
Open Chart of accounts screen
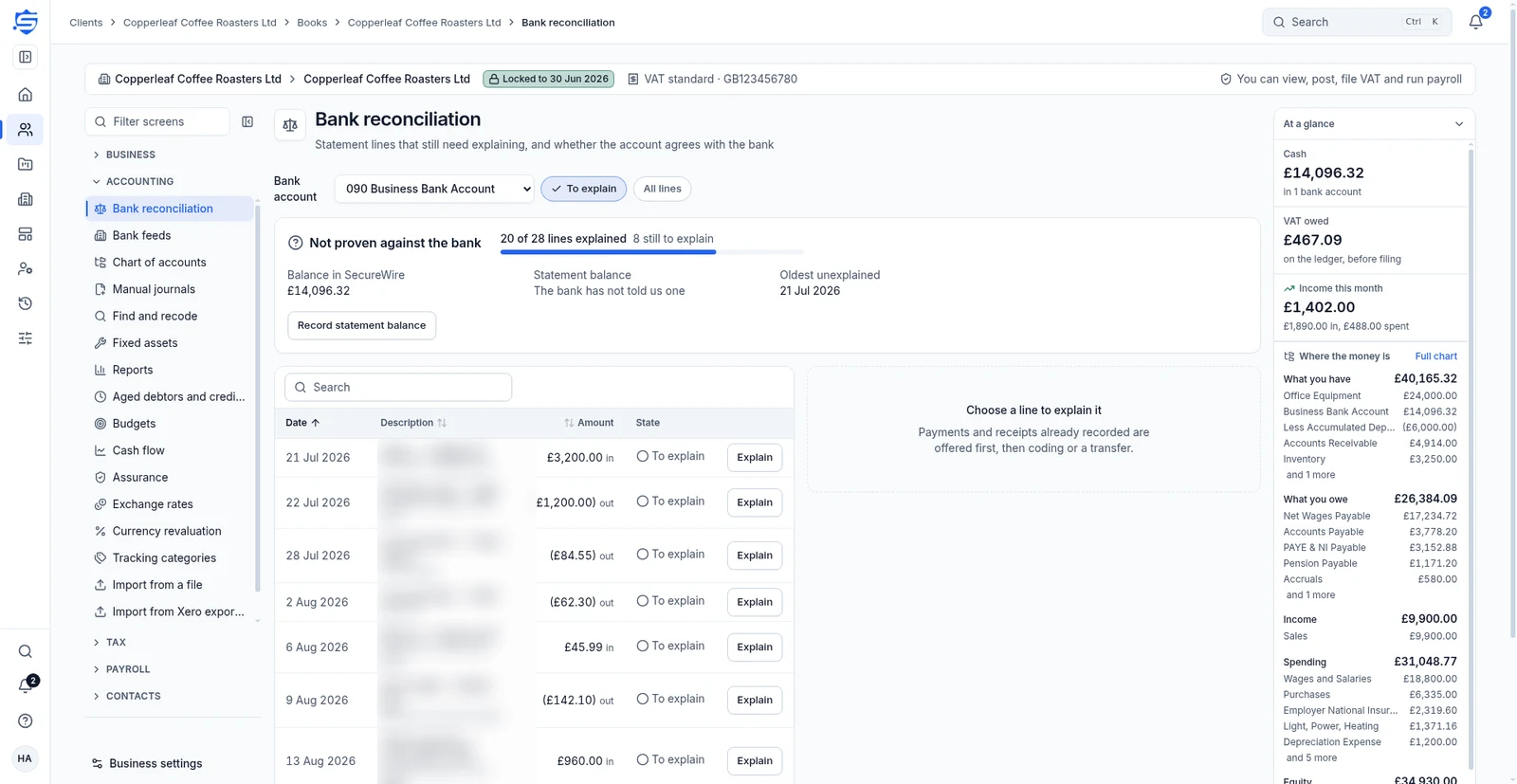(x=170, y=262)
